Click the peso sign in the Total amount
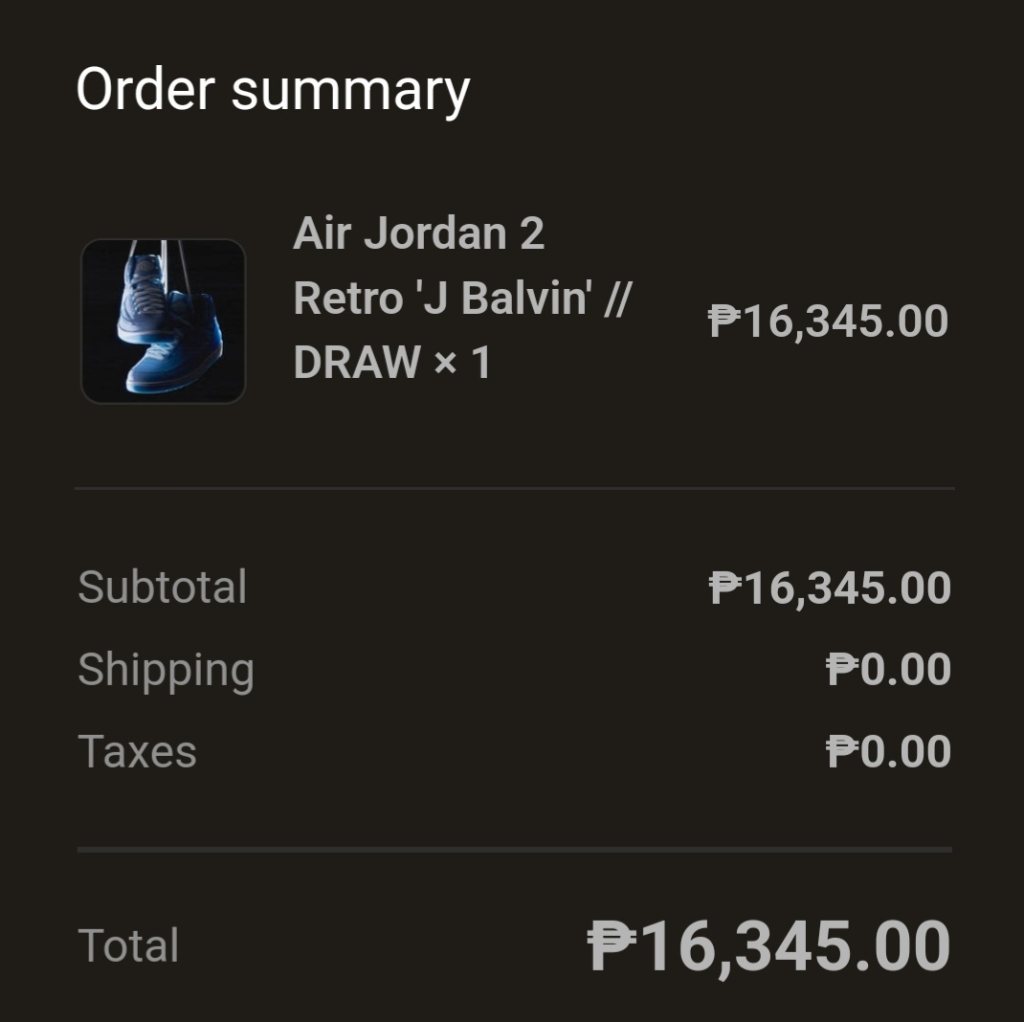 (609, 946)
